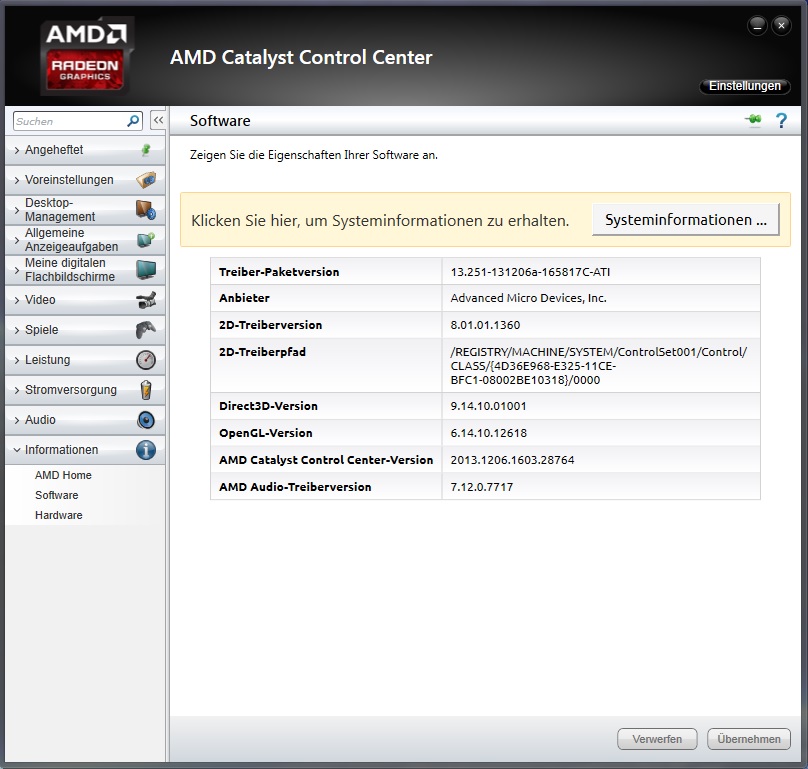
Task: Select the audio driver version 7.12.0.7717
Action: (482, 487)
